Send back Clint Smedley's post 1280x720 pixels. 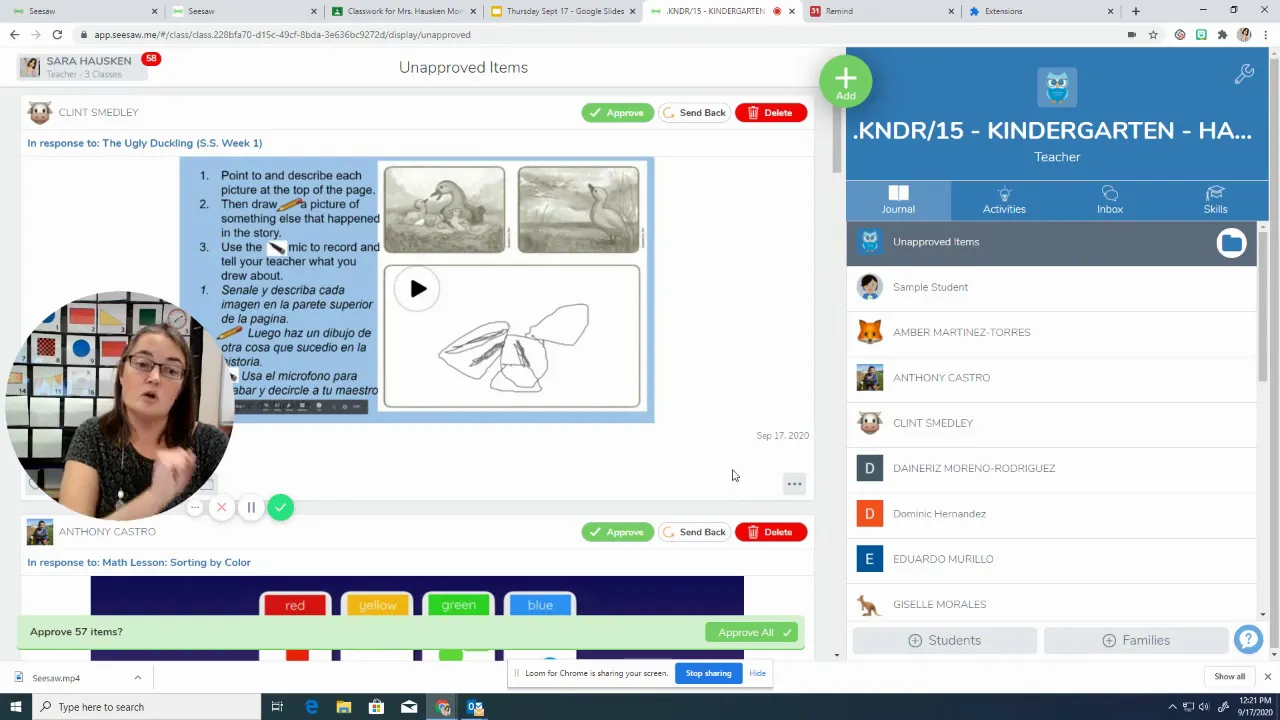pyautogui.click(x=694, y=113)
